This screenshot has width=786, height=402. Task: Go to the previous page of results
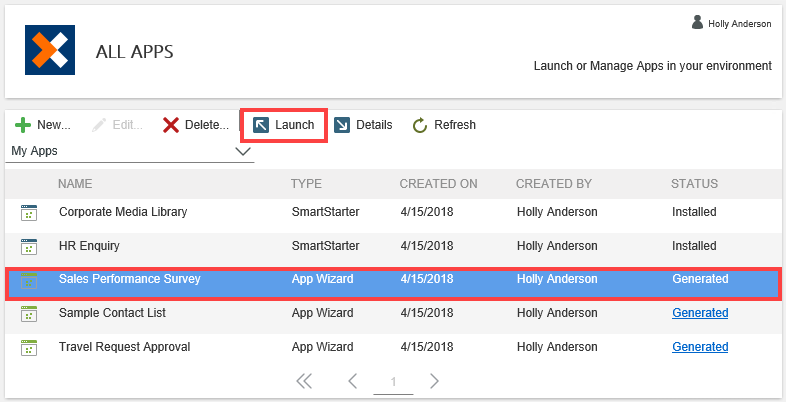(352, 381)
